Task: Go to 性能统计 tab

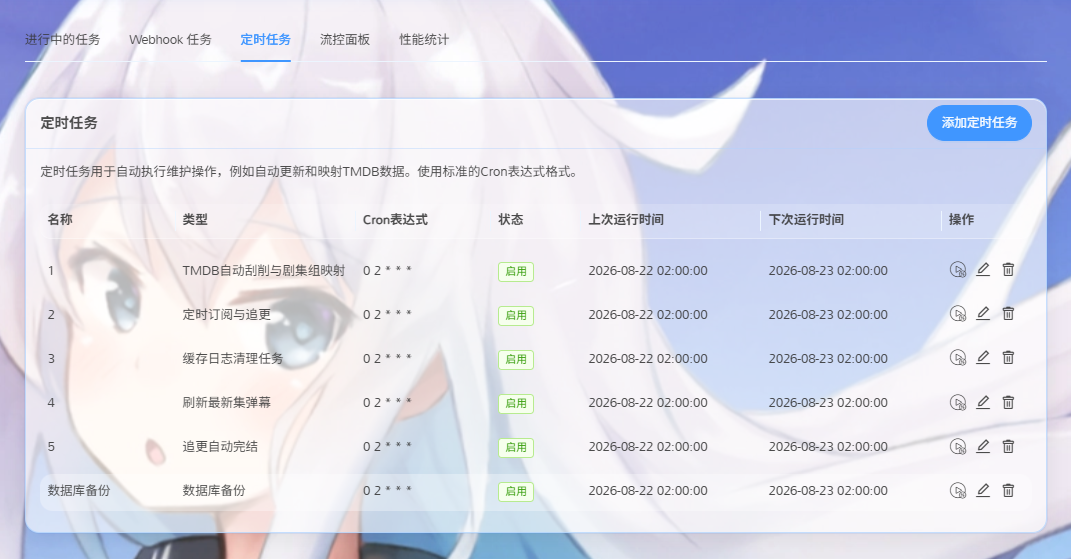Action: click(424, 40)
